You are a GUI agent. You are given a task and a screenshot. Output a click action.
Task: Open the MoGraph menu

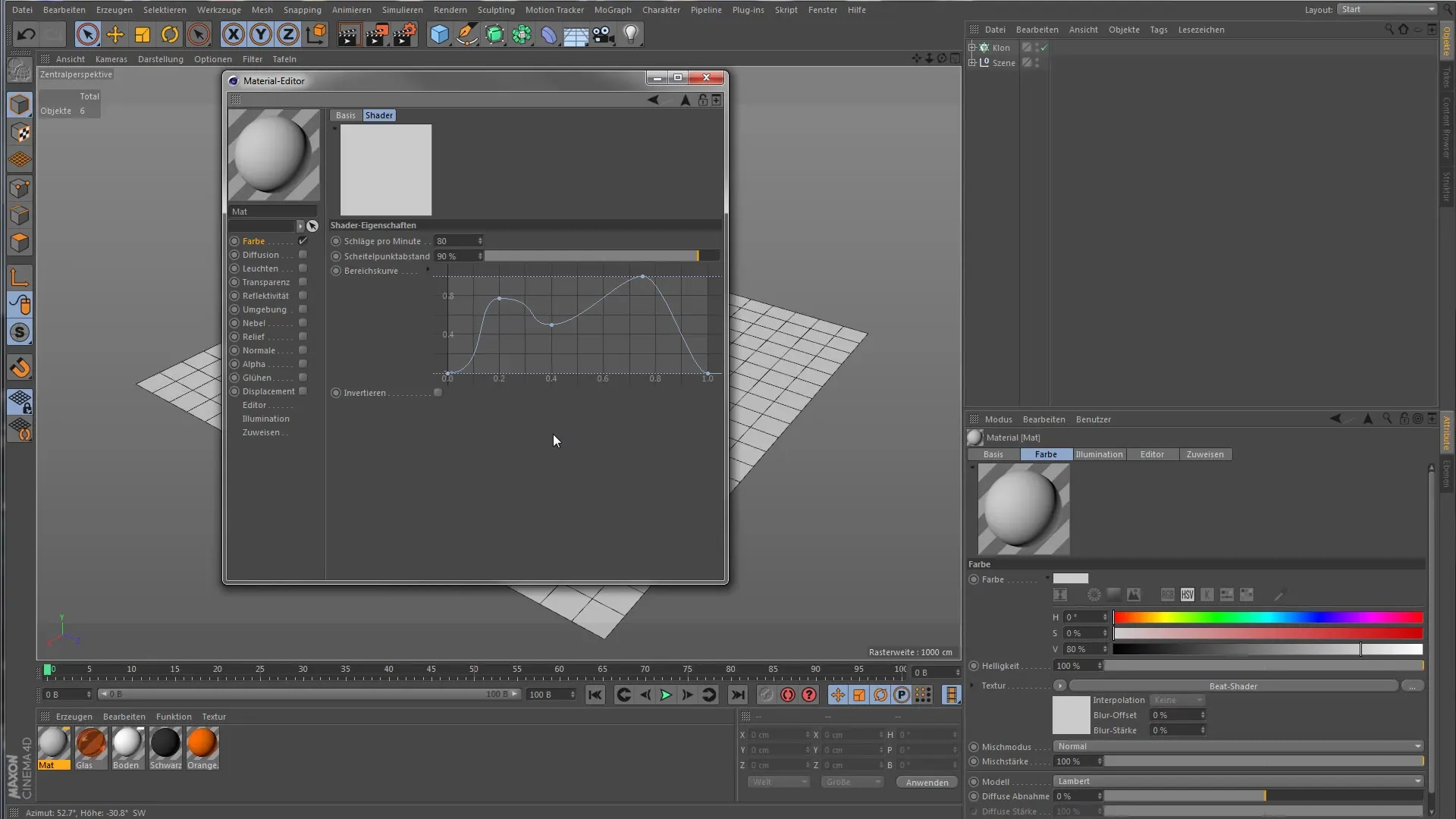[x=613, y=10]
